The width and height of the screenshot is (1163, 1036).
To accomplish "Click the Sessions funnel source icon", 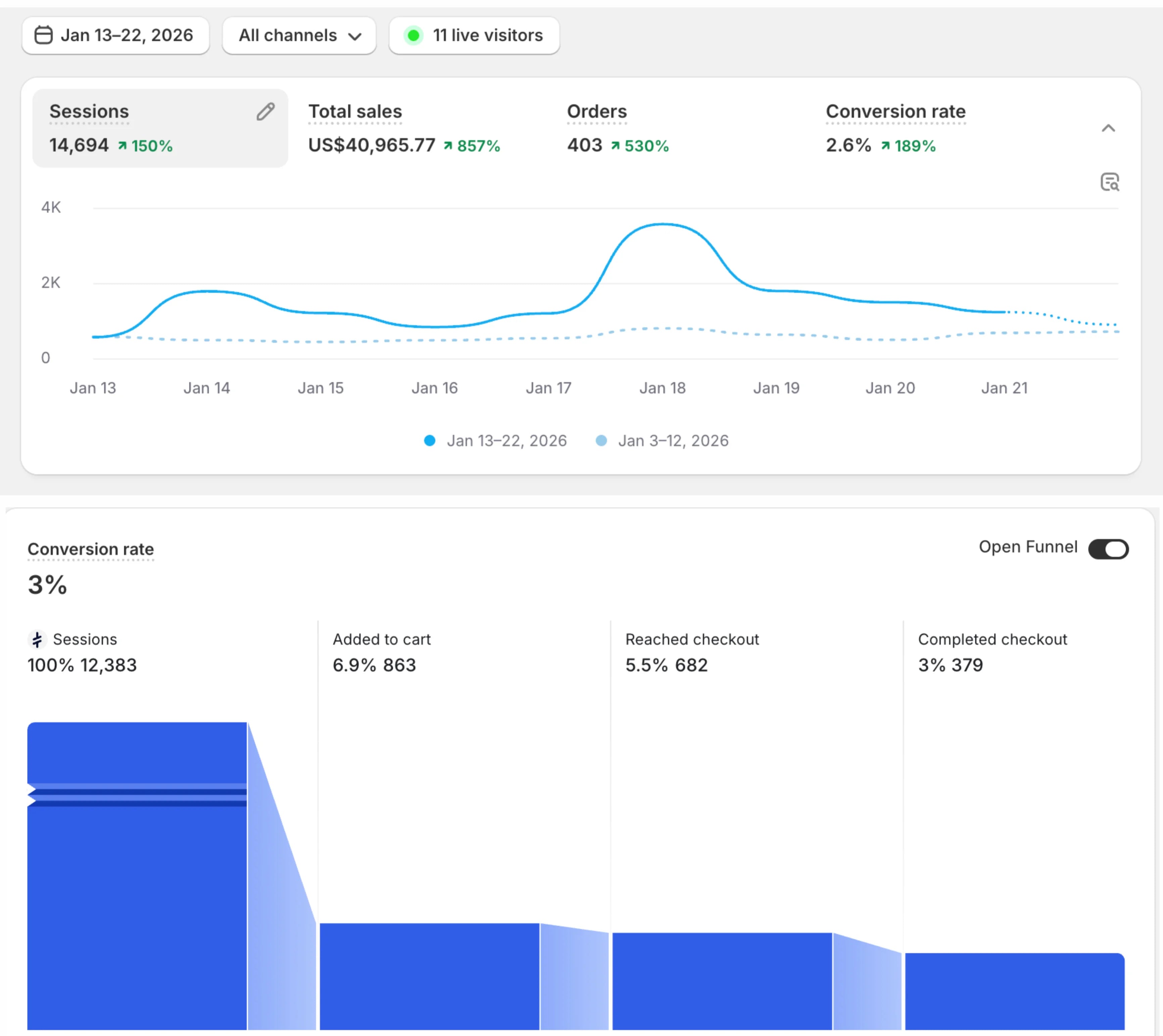I will point(37,640).
